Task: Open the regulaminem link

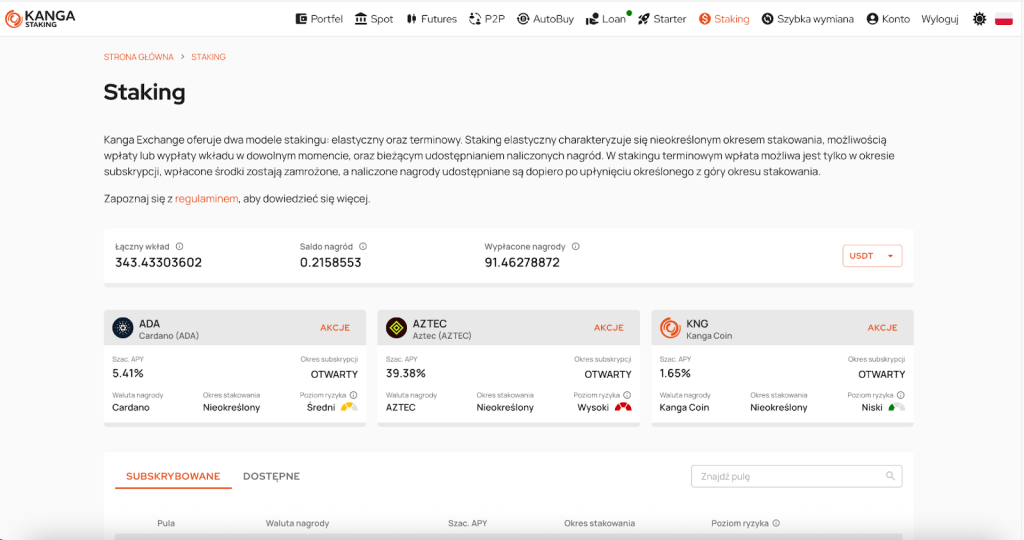Action: tap(206, 199)
